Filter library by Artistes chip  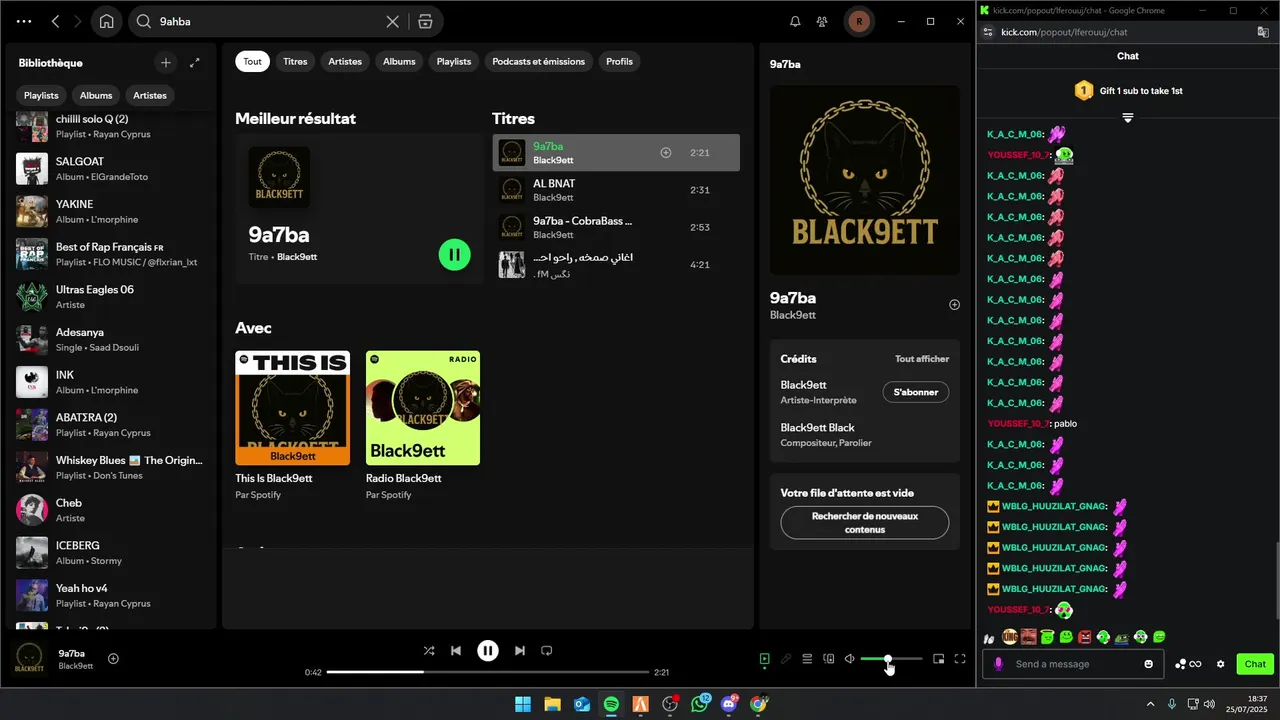point(150,95)
